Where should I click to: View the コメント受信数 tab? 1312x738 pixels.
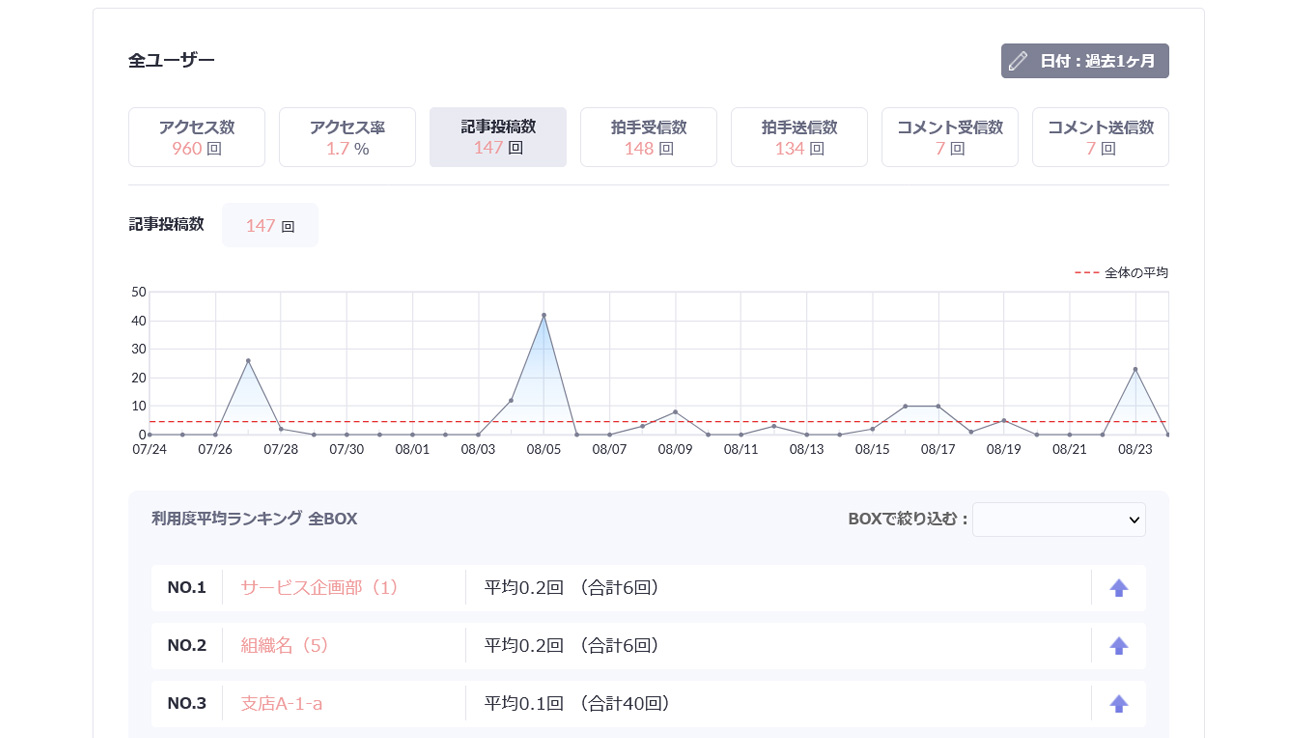[x=949, y=137]
